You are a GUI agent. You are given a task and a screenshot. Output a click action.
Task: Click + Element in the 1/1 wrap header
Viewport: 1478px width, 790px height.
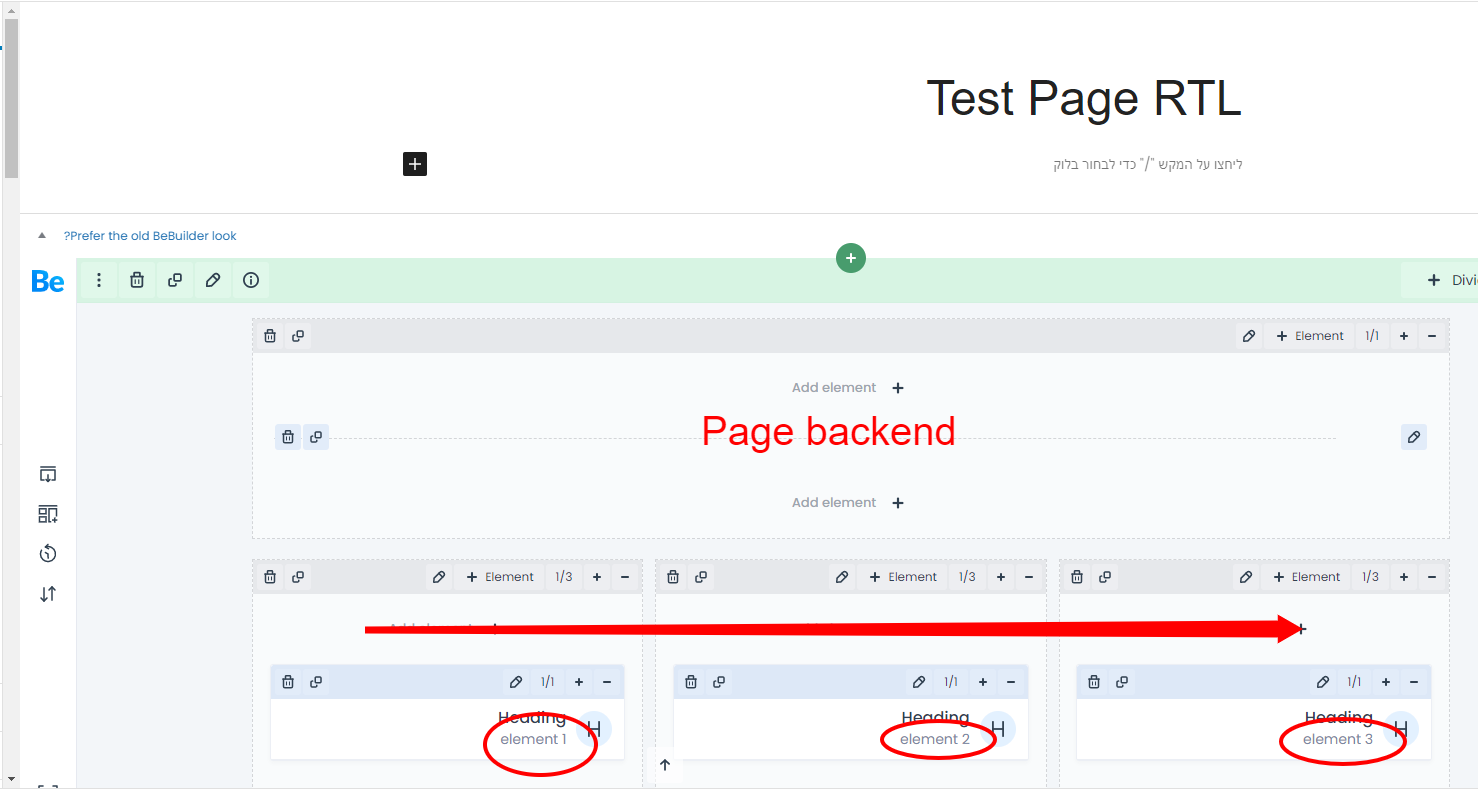coord(1310,336)
